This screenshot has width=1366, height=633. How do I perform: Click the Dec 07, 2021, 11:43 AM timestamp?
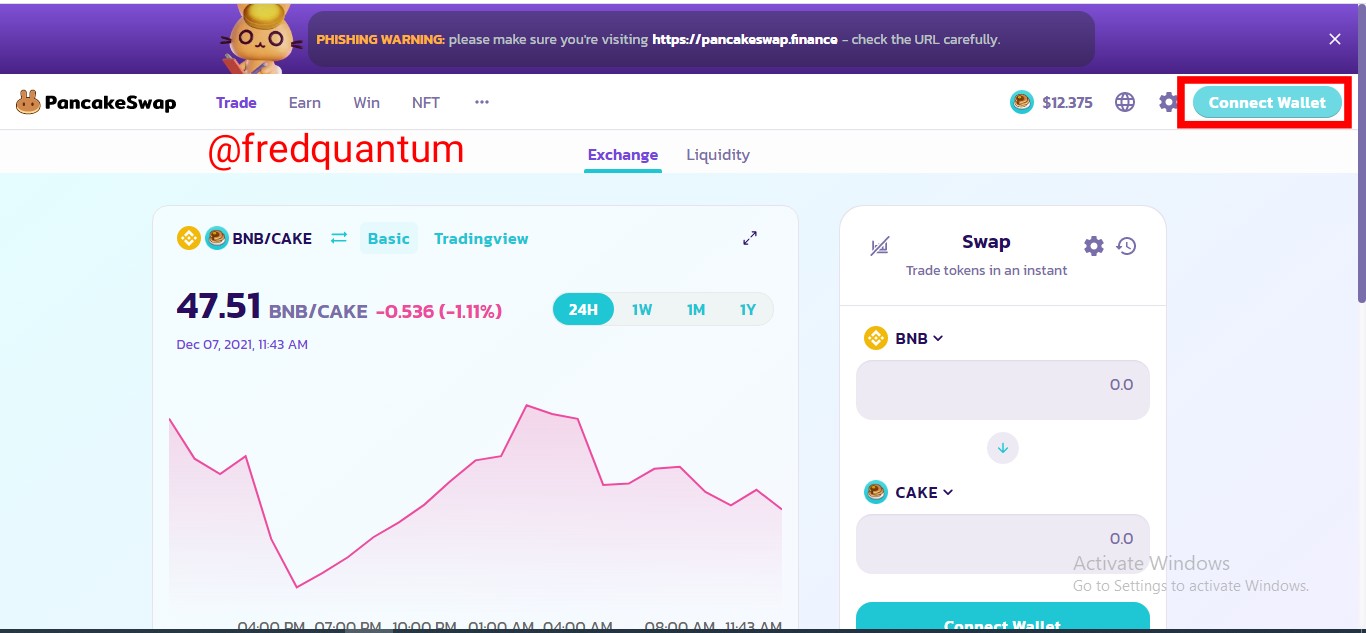click(242, 344)
